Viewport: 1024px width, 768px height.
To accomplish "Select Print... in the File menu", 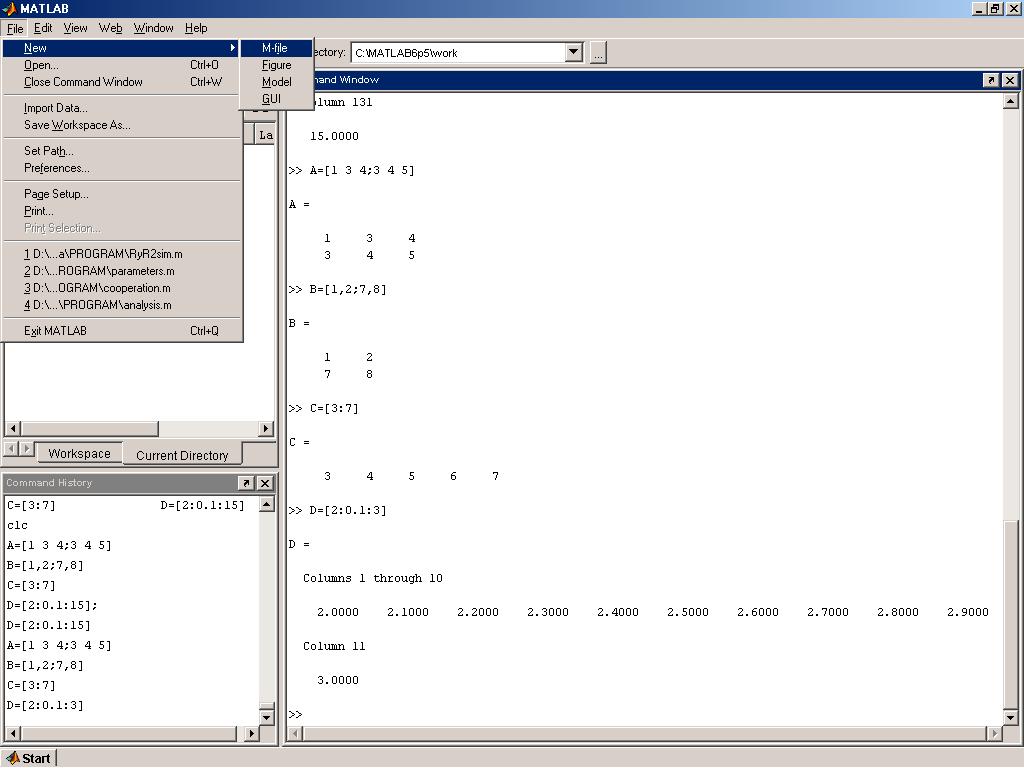I will coord(121,211).
